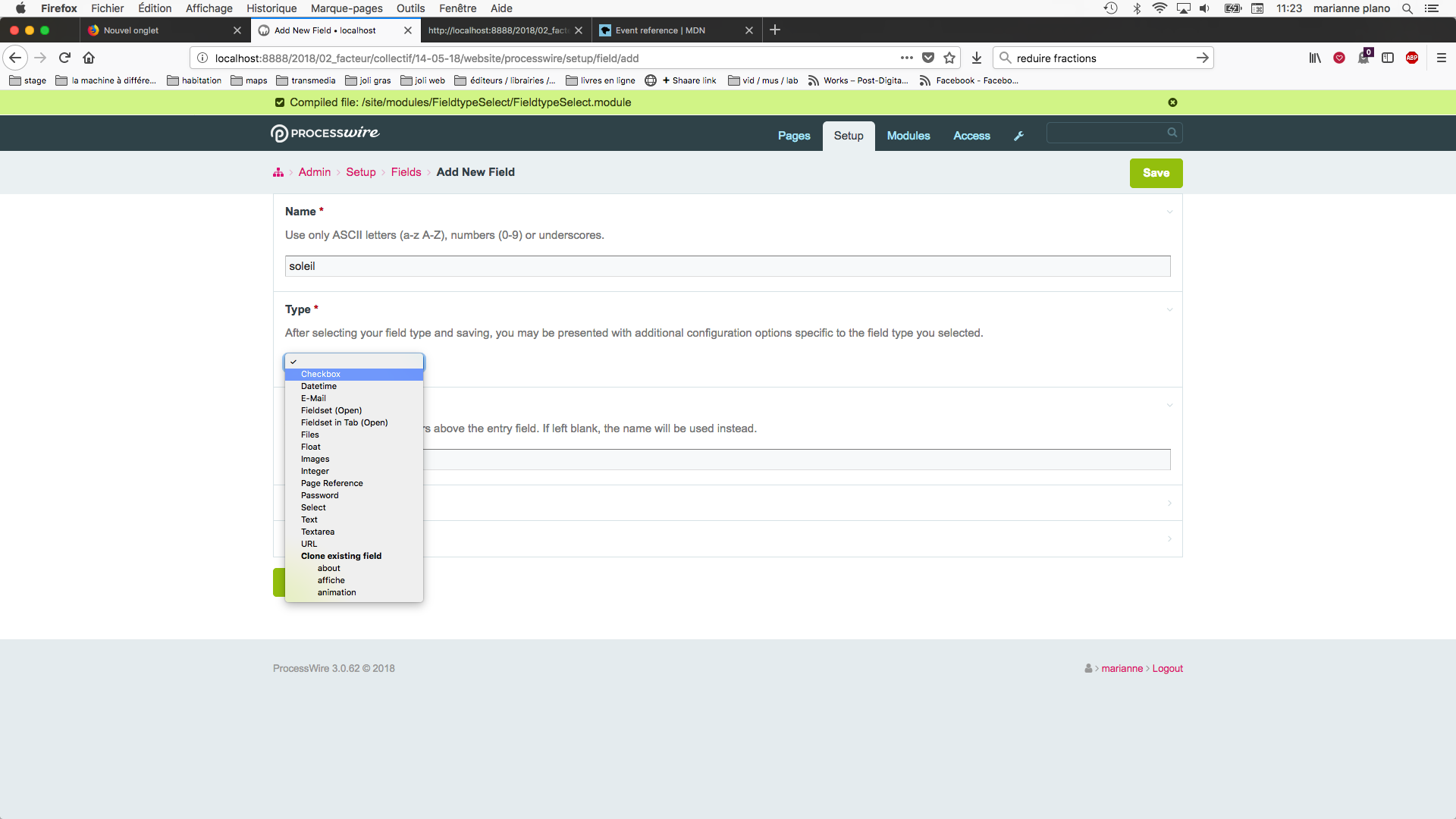Open Adblock Plus extension icon
This screenshot has width=1456, height=819.
click(x=1412, y=58)
